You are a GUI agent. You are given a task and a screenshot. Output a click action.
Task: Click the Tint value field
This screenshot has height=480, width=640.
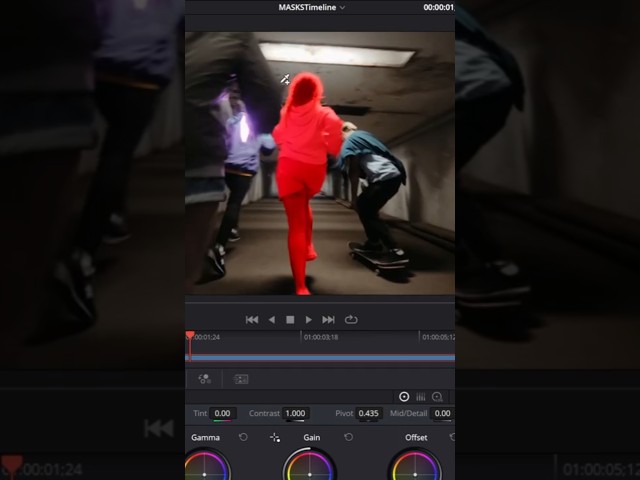(x=222, y=413)
